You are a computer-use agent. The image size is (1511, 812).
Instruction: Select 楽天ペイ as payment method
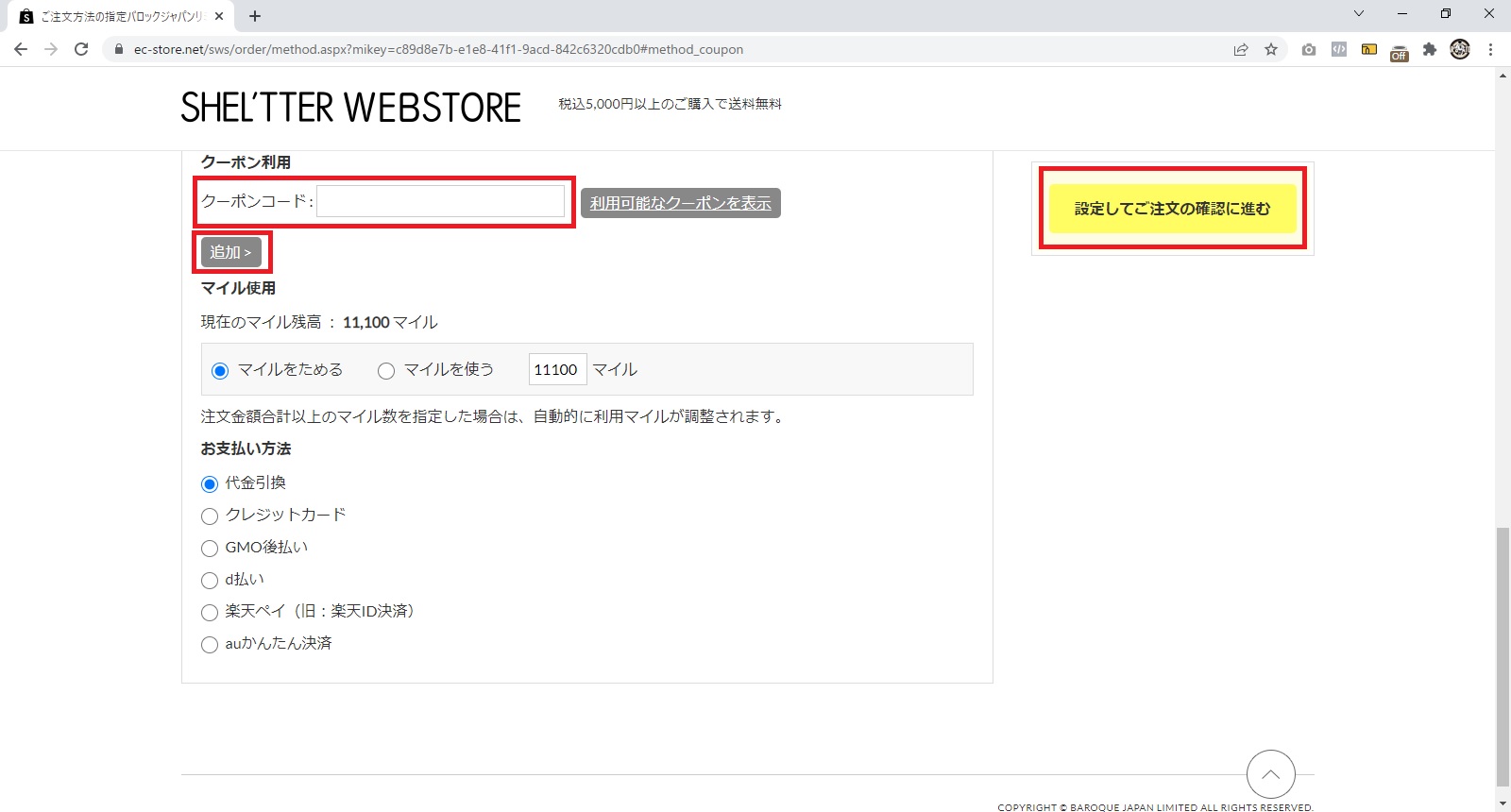[x=210, y=613]
